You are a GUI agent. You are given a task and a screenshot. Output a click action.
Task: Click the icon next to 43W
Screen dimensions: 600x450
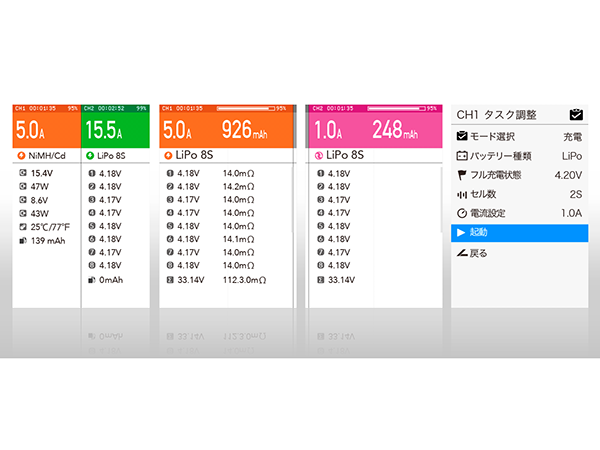23,213
